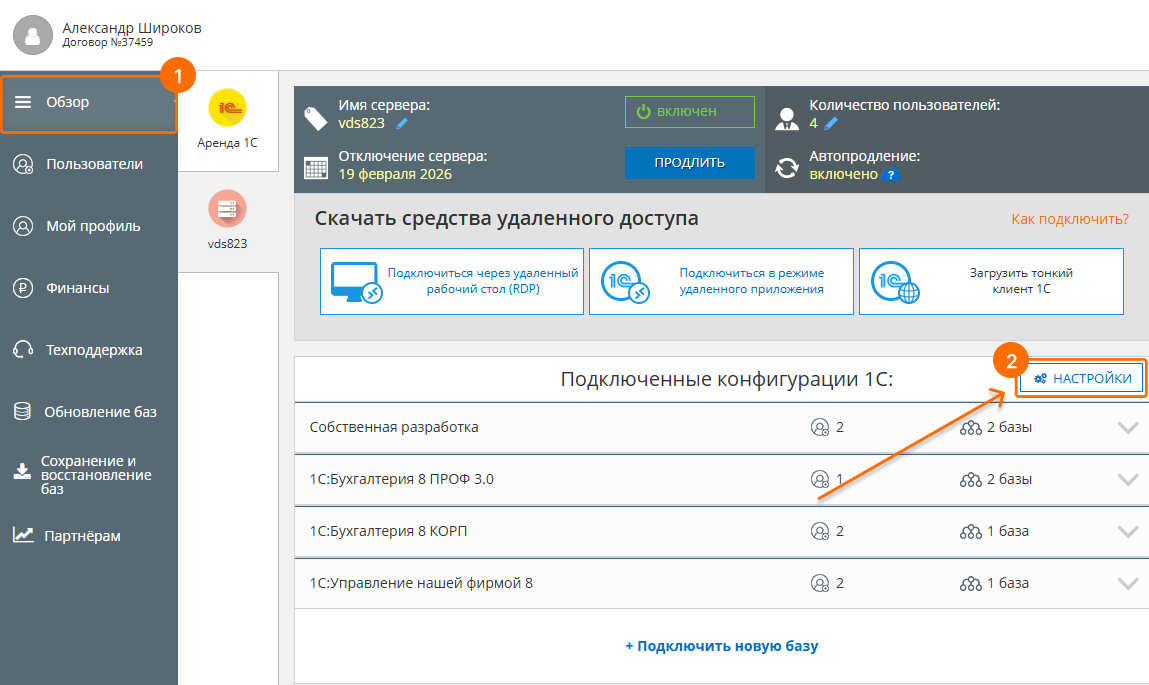1149x685 pixels.
Task: Choose Подключиться через удаленный рабочий стол (RDP)
Action: (x=452, y=281)
